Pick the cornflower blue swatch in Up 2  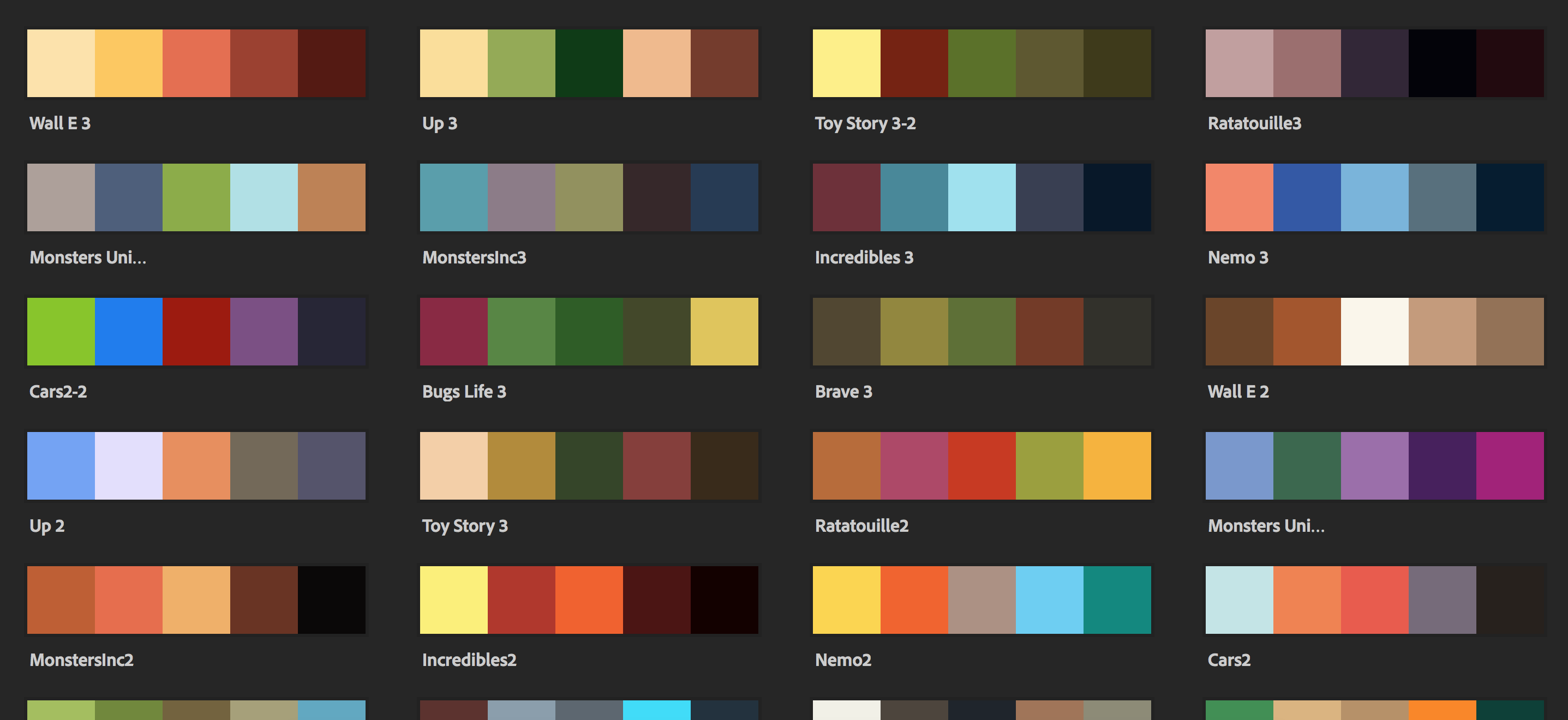point(61,466)
